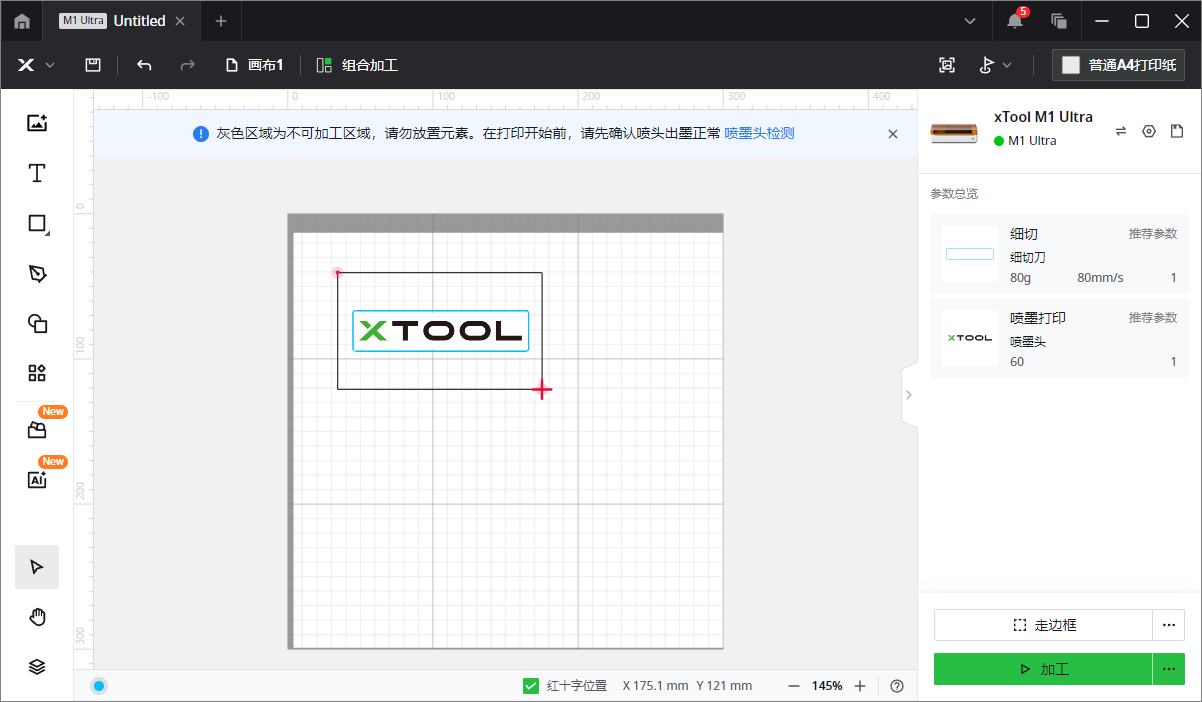
Task: Start processing with the 加工 button
Action: 1044,669
